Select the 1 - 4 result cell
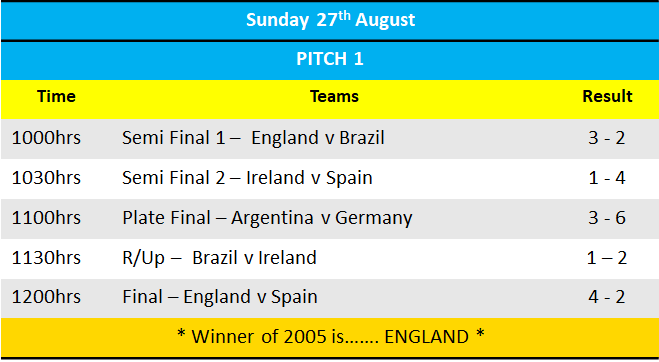The image size is (659, 362). 606,178
